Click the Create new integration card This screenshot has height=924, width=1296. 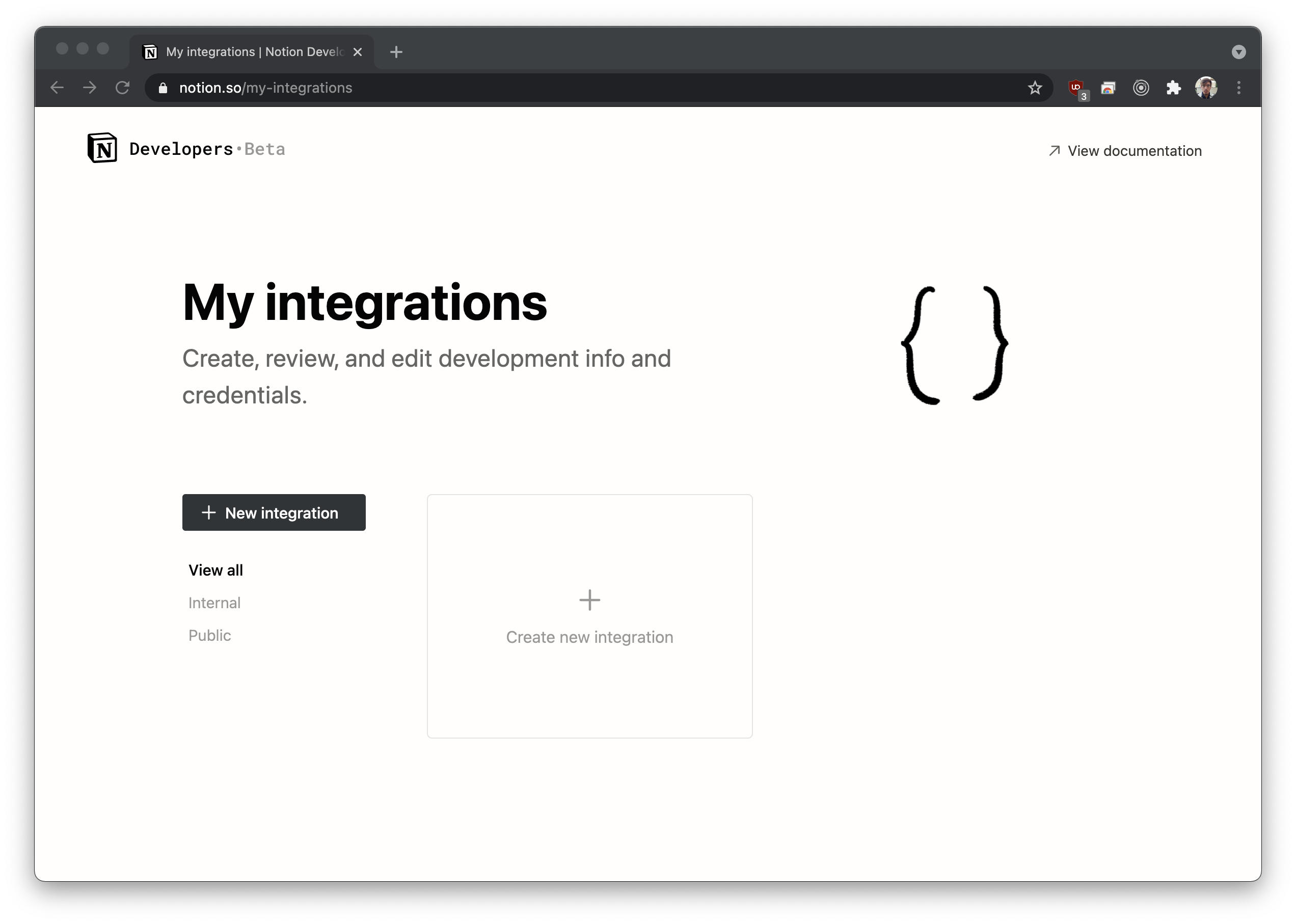point(589,616)
